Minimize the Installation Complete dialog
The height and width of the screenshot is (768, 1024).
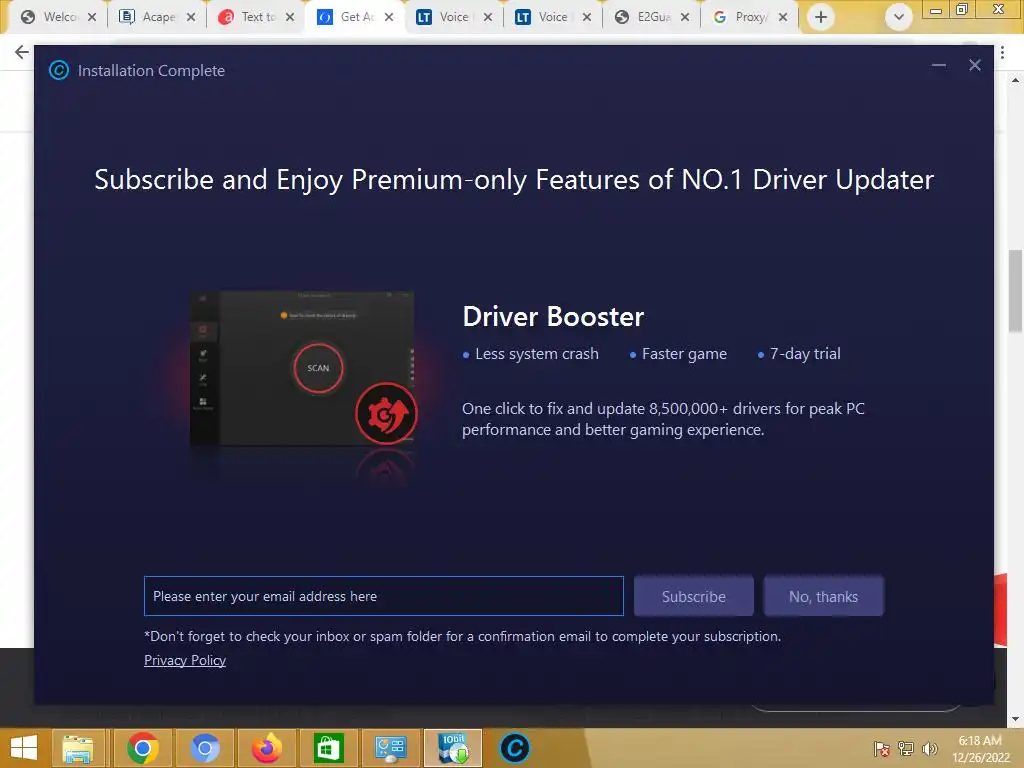pyautogui.click(x=938, y=65)
